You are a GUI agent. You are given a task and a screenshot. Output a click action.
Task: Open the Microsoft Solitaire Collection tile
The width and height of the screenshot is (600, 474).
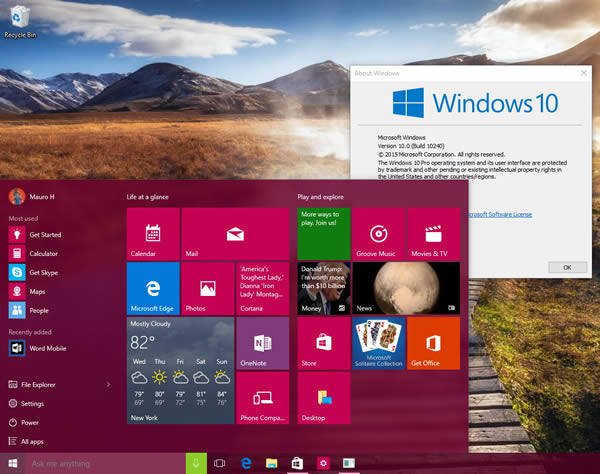pyautogui.click(x=378, y=343)
